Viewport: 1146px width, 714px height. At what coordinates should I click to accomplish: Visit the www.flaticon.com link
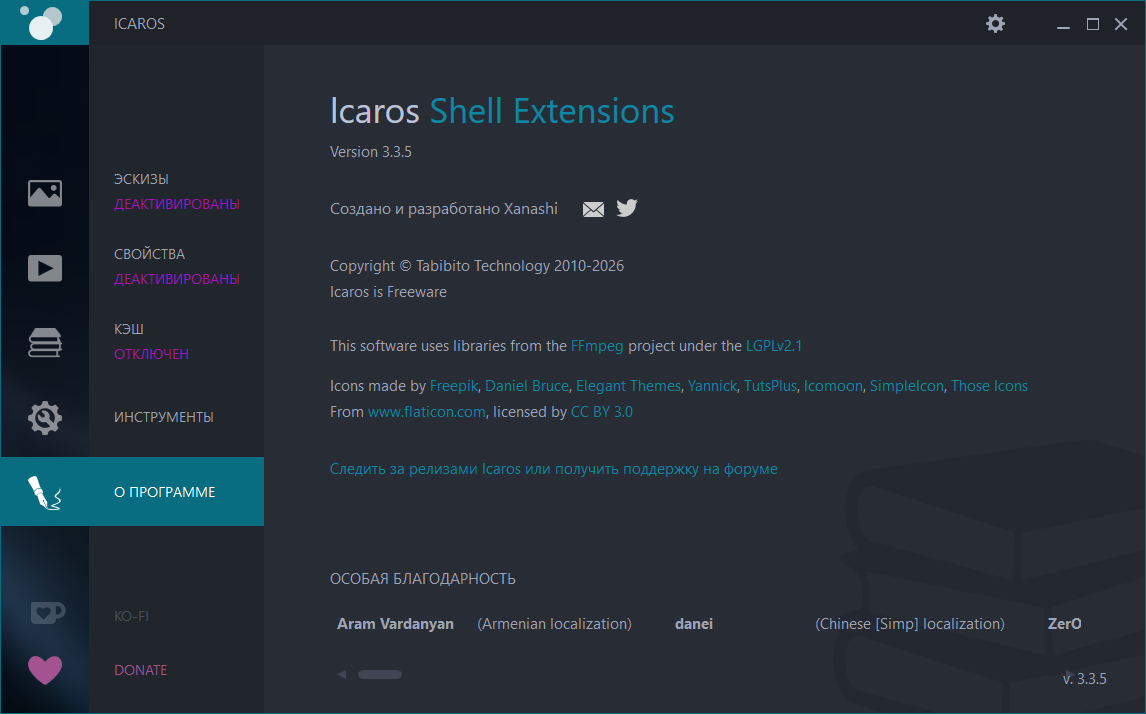[x=426, y=412]
